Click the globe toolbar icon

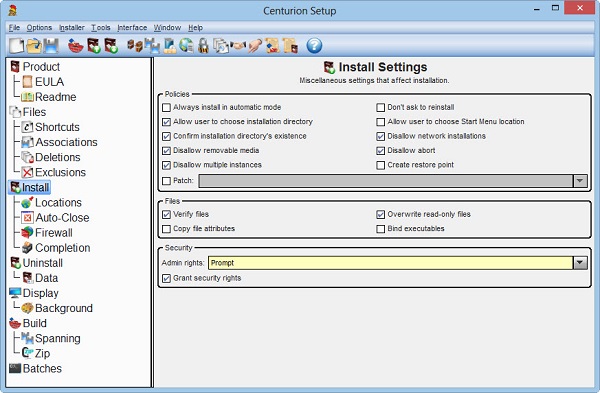coord(186,46)
